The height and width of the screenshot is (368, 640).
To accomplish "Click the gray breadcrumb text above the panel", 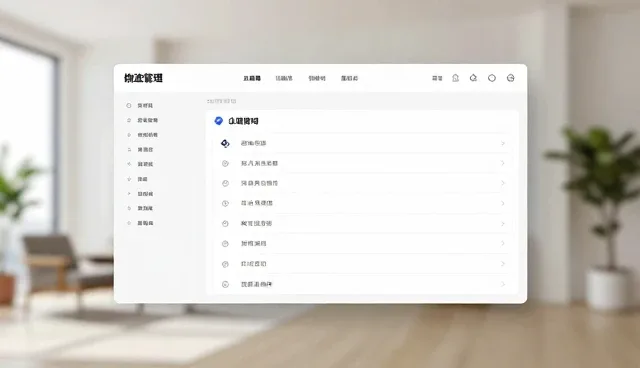I will tap(221, 101).
